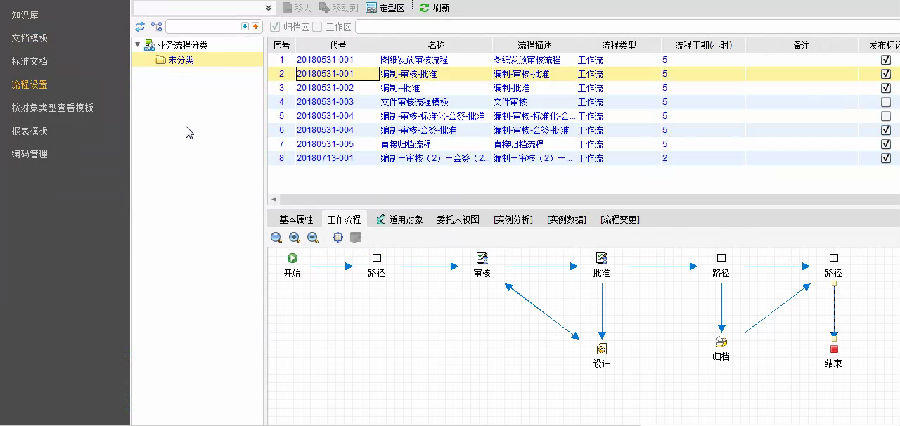Click the first zoom magnifier icon above workflow canvas
Viewport: 900px width, 426px height.
[276, 238]
